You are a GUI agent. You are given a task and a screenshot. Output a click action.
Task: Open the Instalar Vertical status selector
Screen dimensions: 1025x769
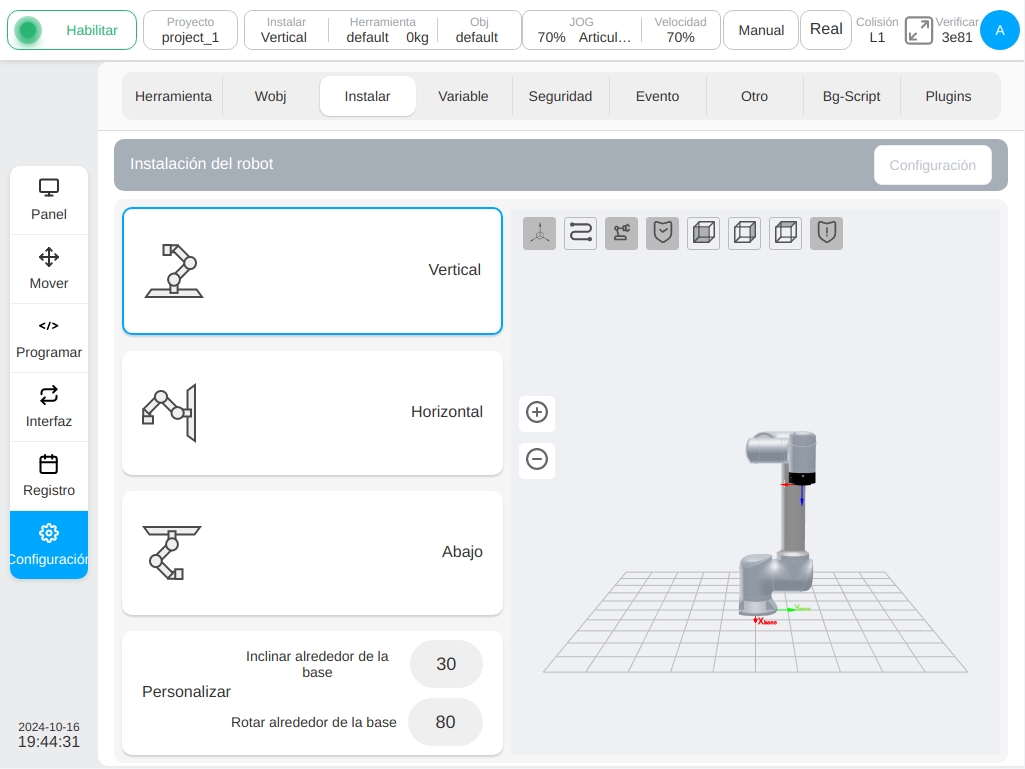(x=284, y=30)
